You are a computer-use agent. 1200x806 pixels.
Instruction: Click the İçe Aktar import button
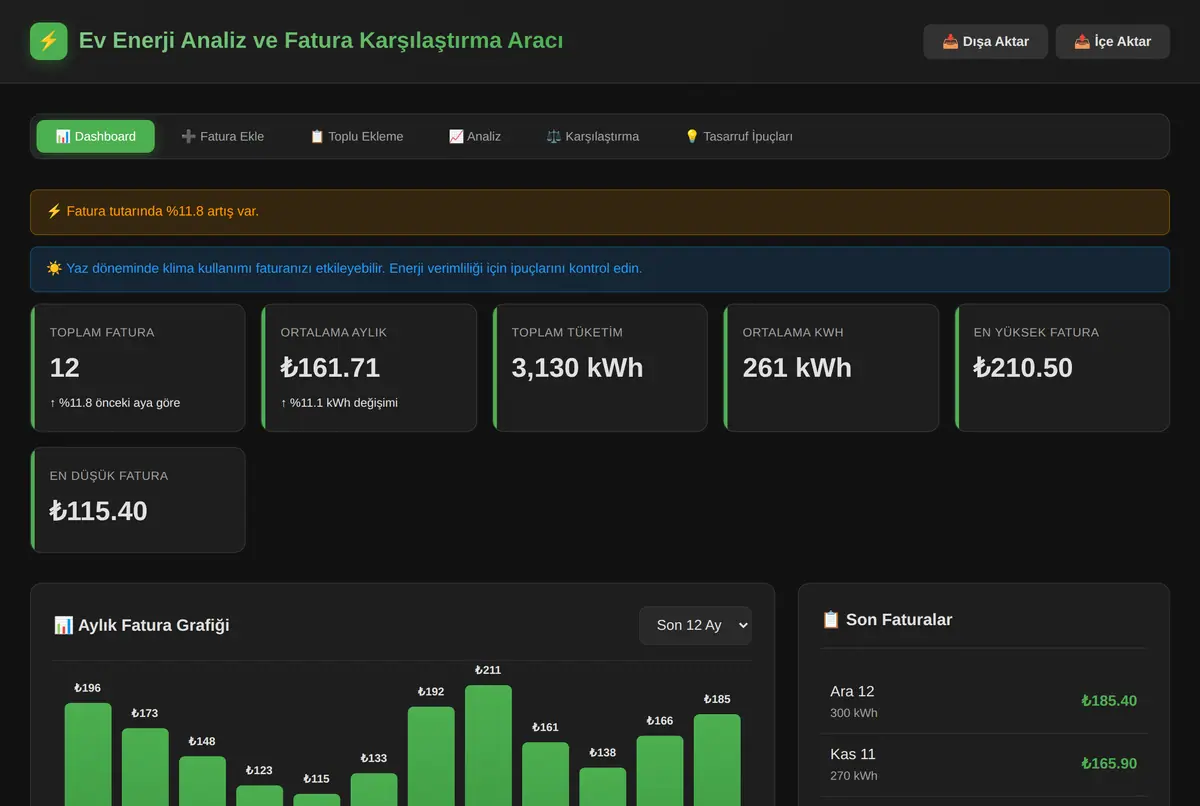pos(1112,42)
